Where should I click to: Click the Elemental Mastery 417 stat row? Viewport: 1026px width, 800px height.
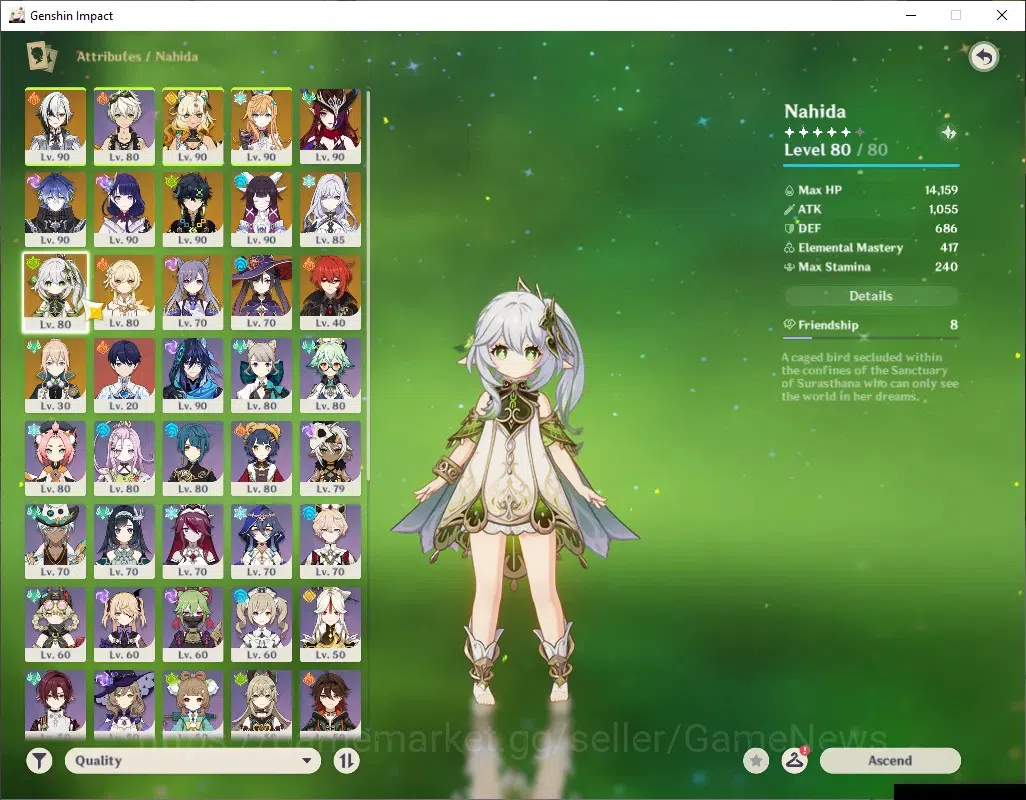871,248
